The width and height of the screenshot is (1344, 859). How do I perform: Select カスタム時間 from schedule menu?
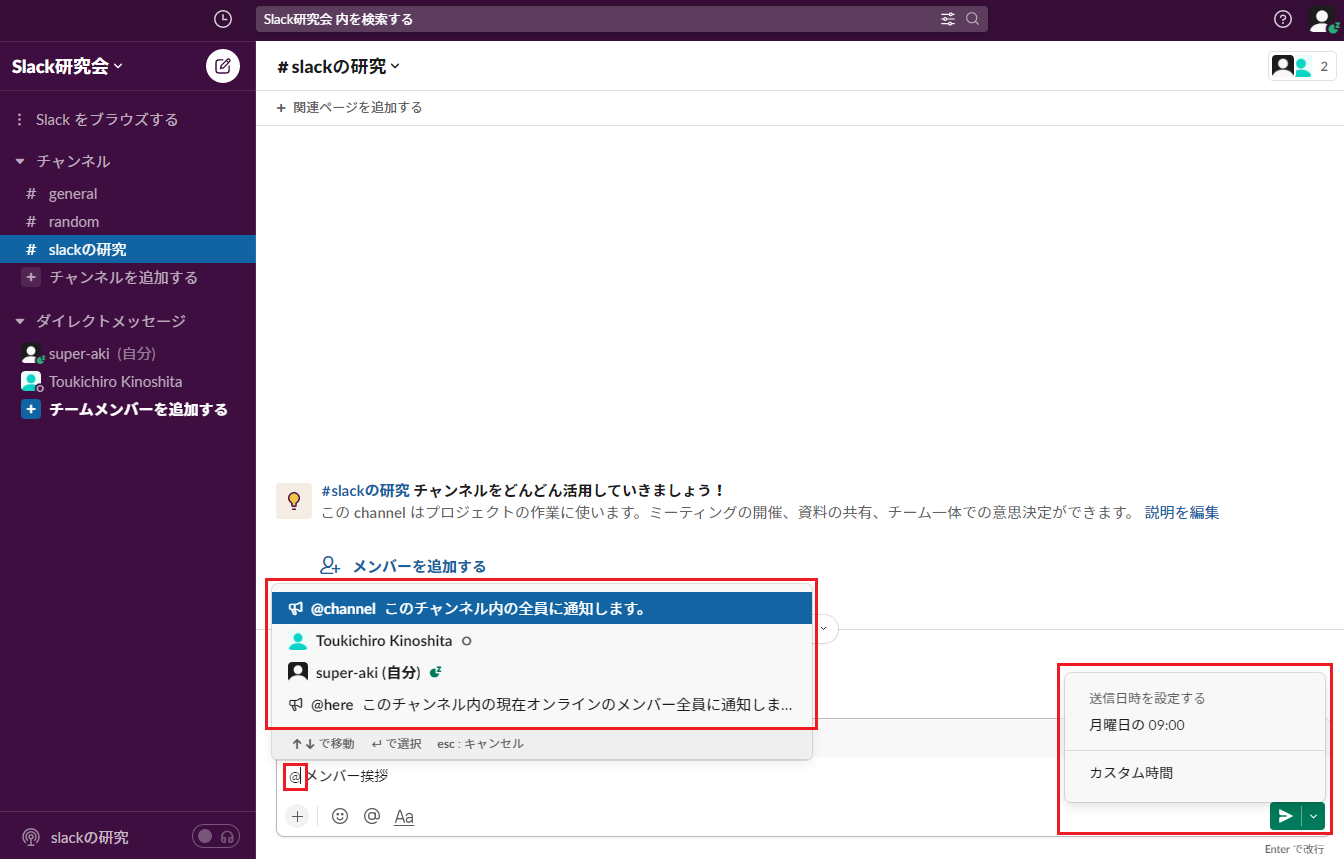click(1131, 773)
